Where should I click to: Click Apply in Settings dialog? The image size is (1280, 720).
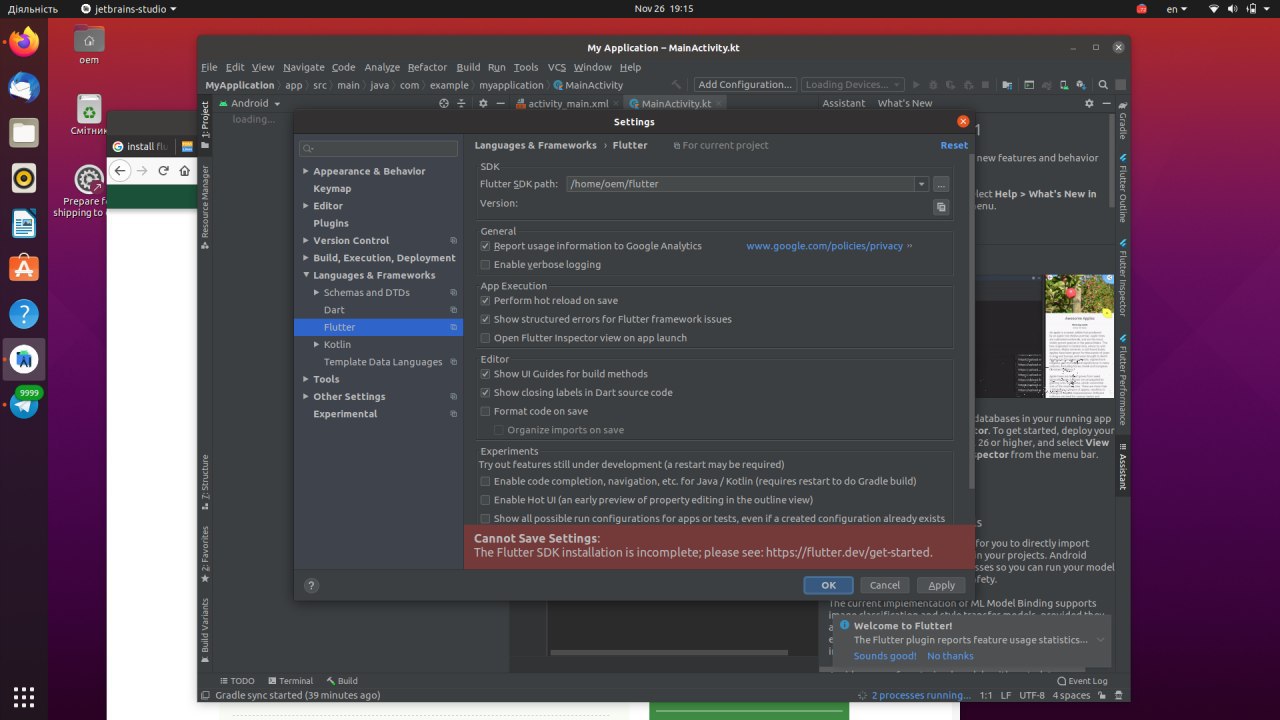[x=941, y=585]
